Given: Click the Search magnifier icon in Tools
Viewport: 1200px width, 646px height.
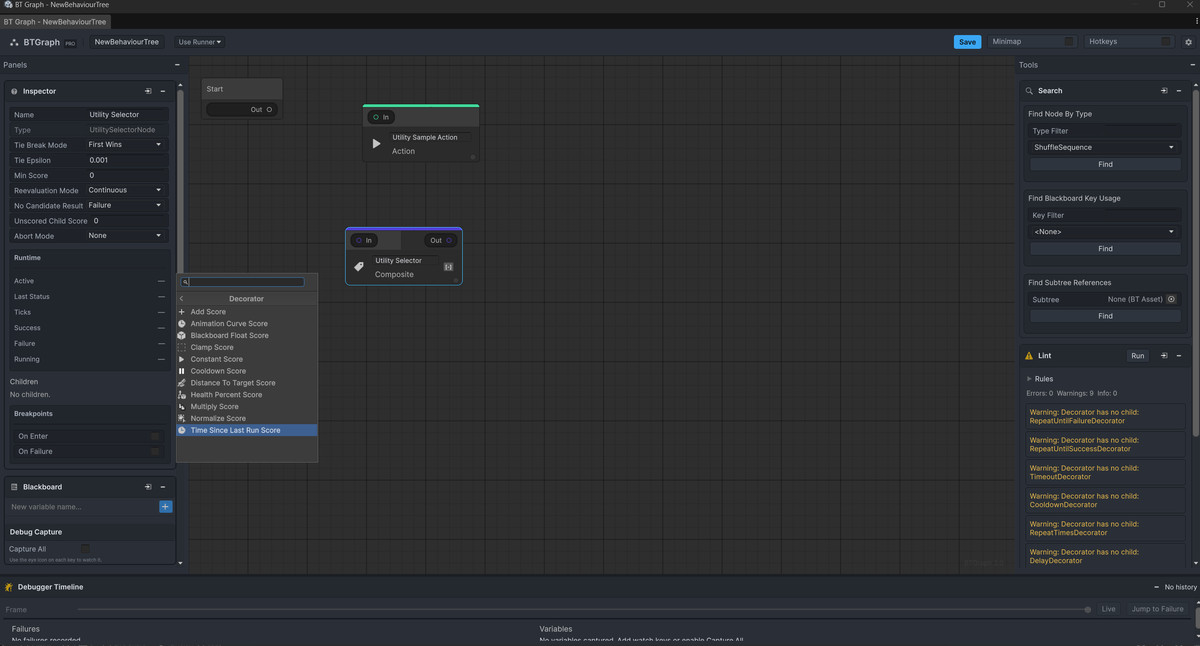Looking at the screenshot, I should [1029, 90].
